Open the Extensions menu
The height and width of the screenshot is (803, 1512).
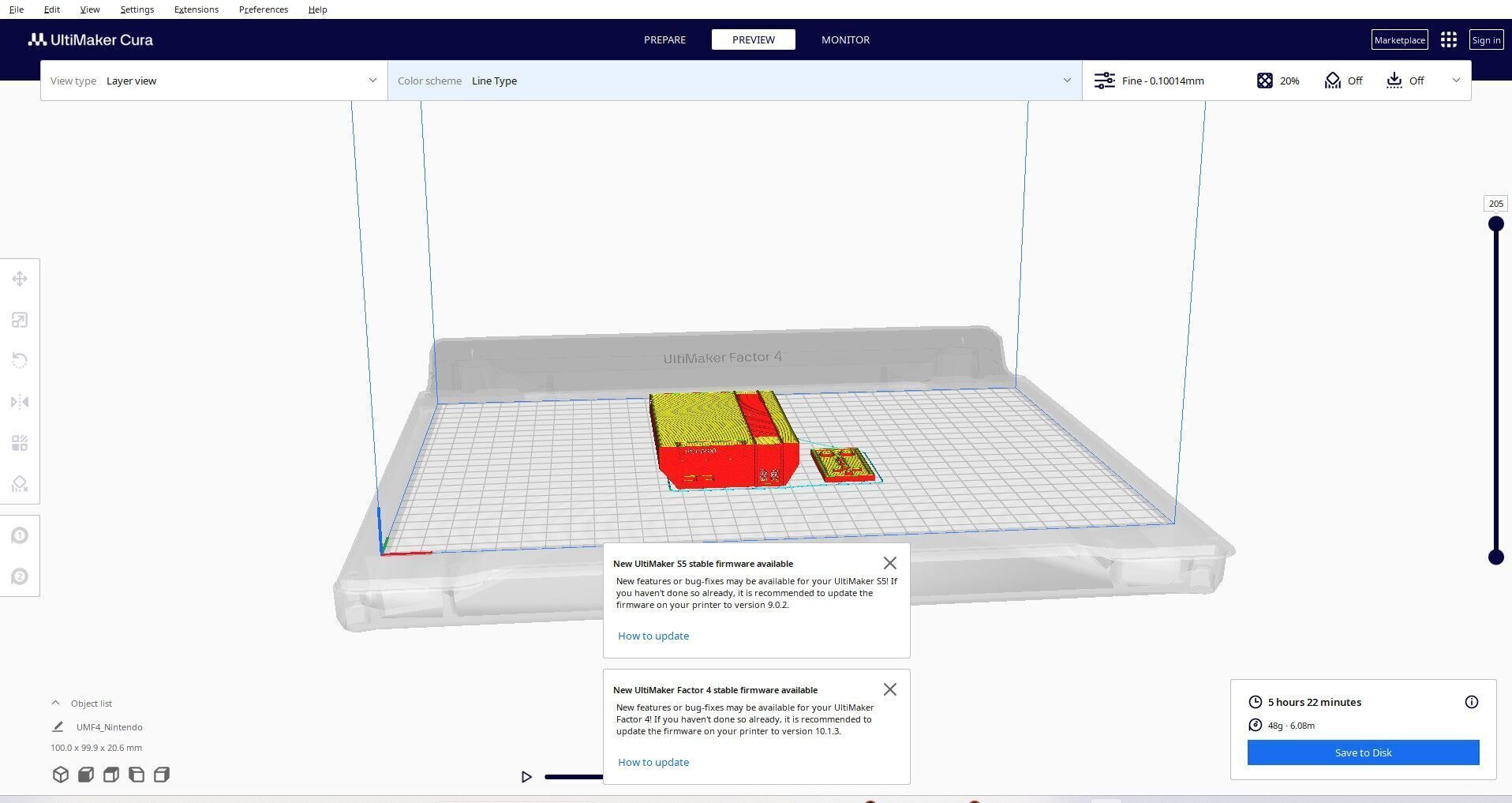[x=196, y=9]
